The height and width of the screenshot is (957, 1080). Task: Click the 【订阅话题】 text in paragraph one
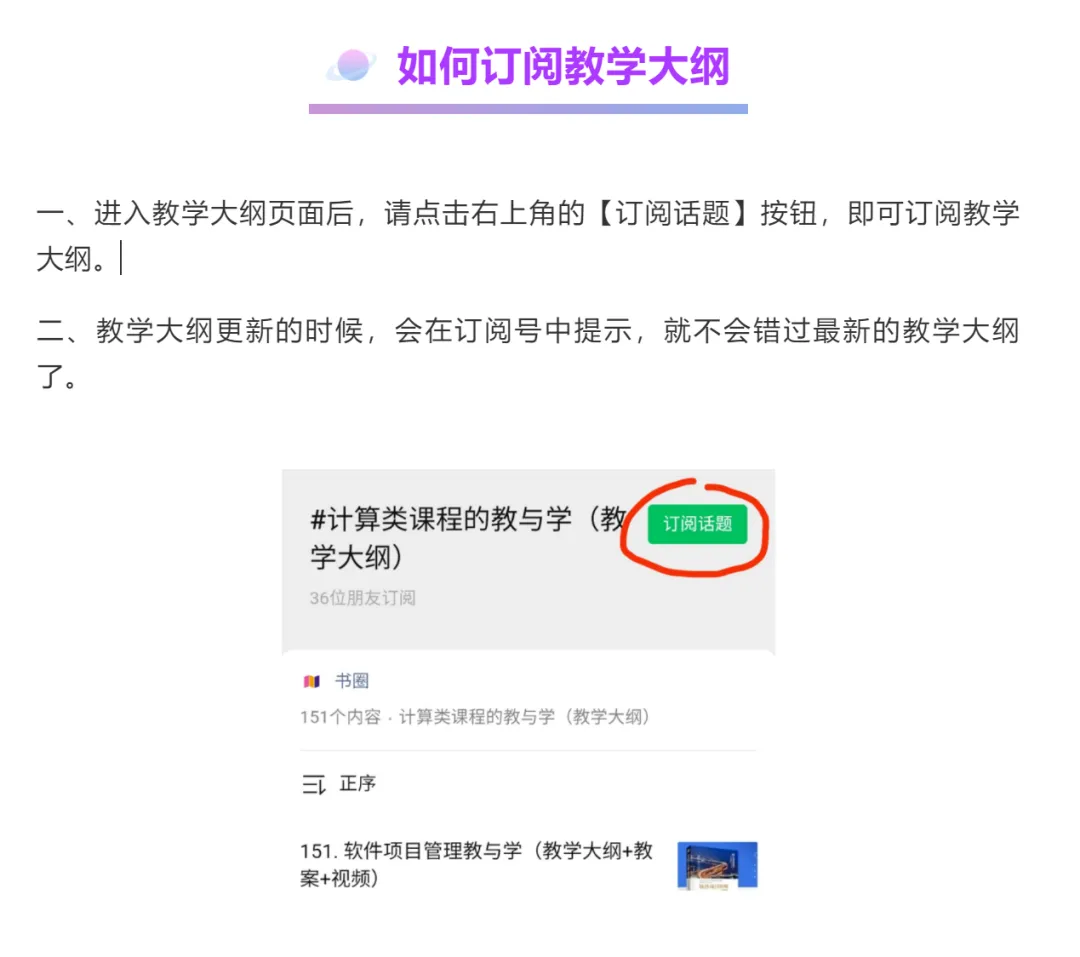pos(672,214)
